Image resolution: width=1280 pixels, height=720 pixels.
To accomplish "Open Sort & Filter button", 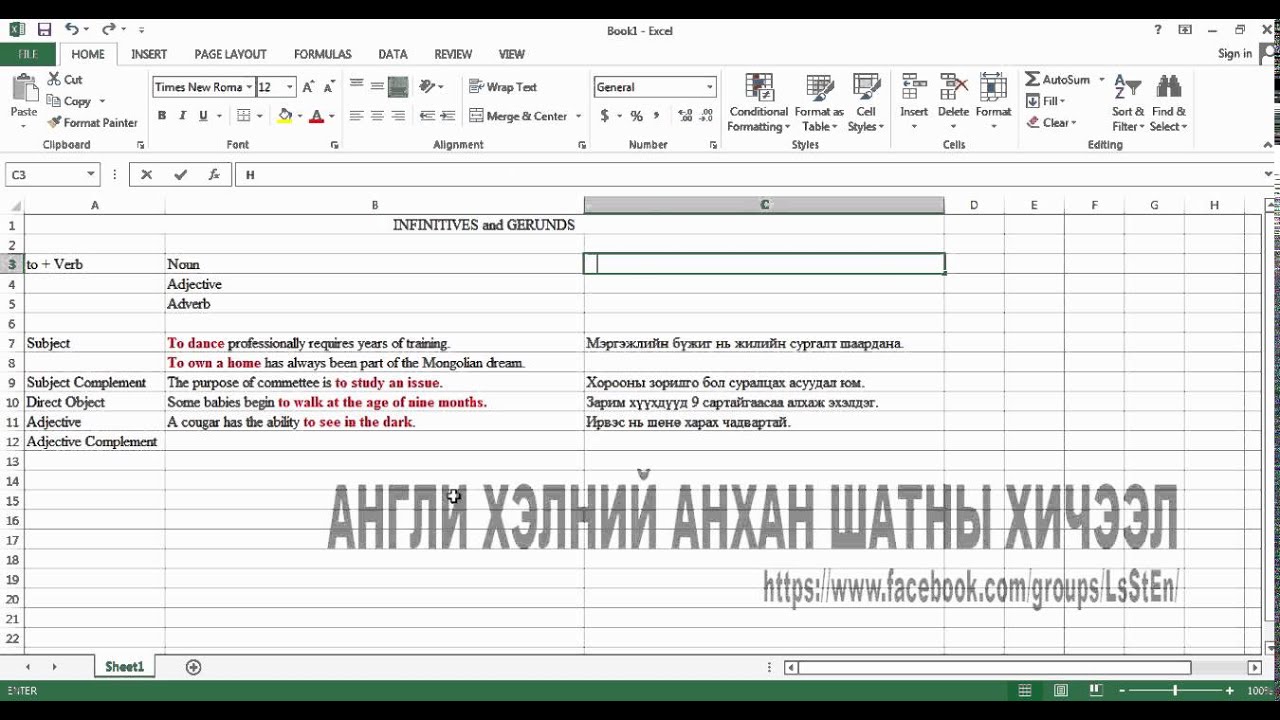I will click(x=1128, y=102).
